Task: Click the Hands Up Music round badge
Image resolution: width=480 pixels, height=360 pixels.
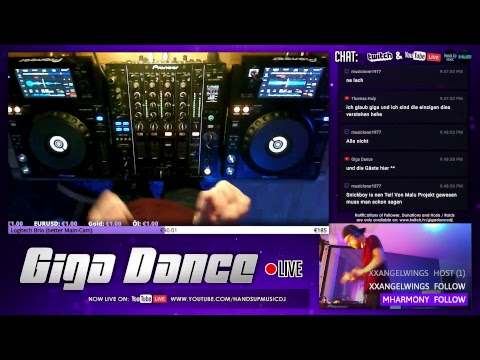Action: [450, 56]
